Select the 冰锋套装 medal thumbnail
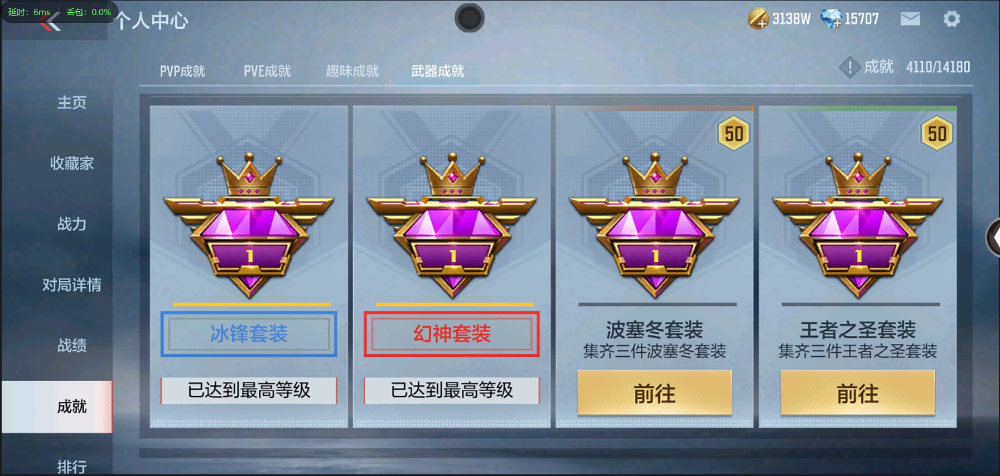Viewport: 1000px width, 476px height. pos(249,225)
